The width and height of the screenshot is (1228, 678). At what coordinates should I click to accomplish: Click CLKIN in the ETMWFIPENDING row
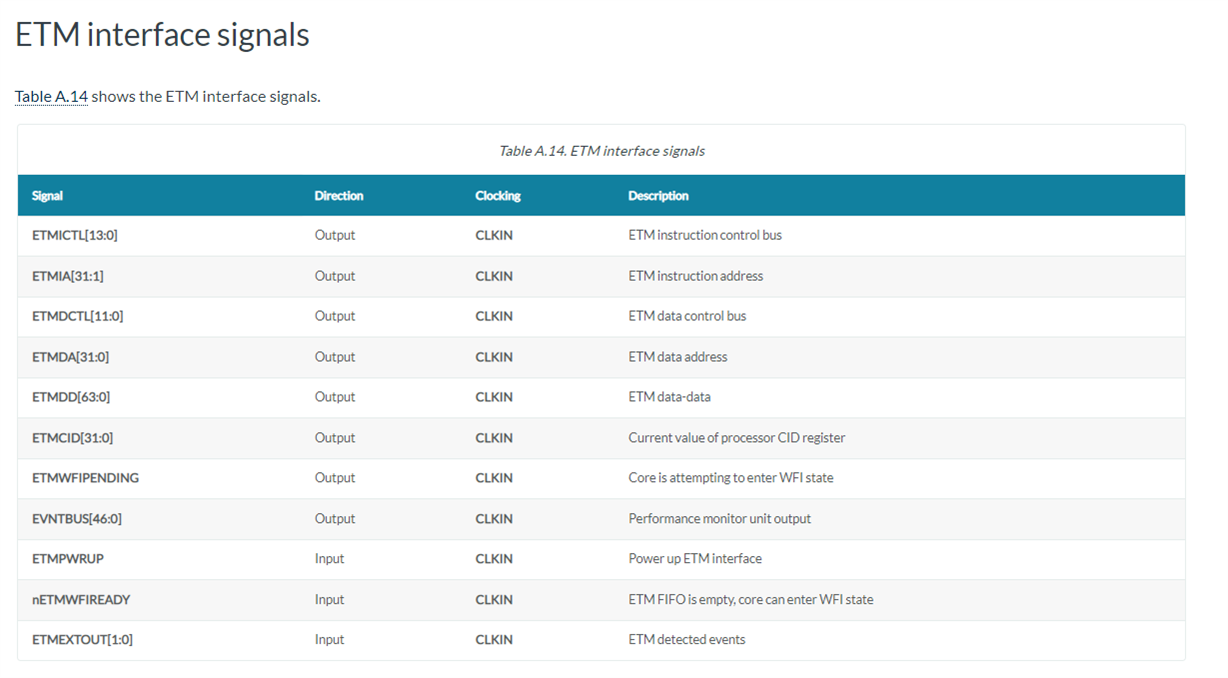tap(494, 478)
